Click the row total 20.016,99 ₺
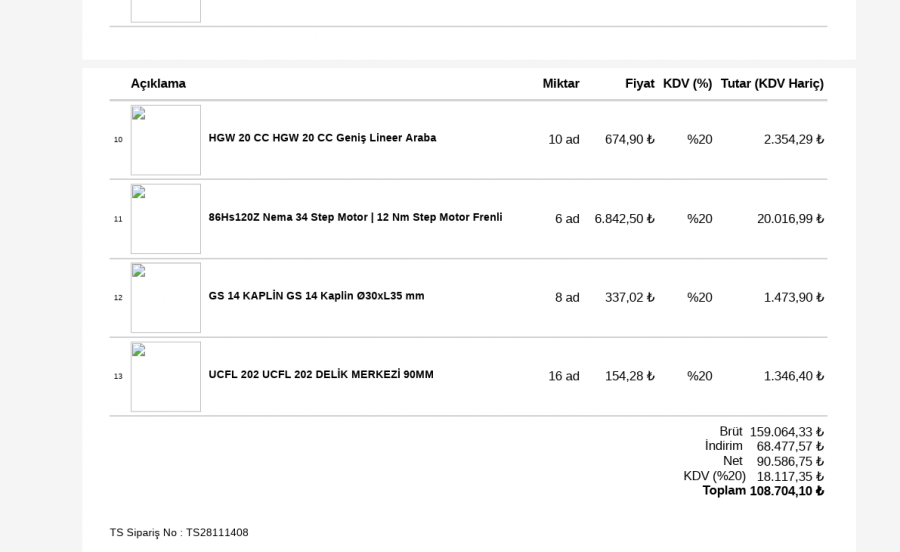 790,219
